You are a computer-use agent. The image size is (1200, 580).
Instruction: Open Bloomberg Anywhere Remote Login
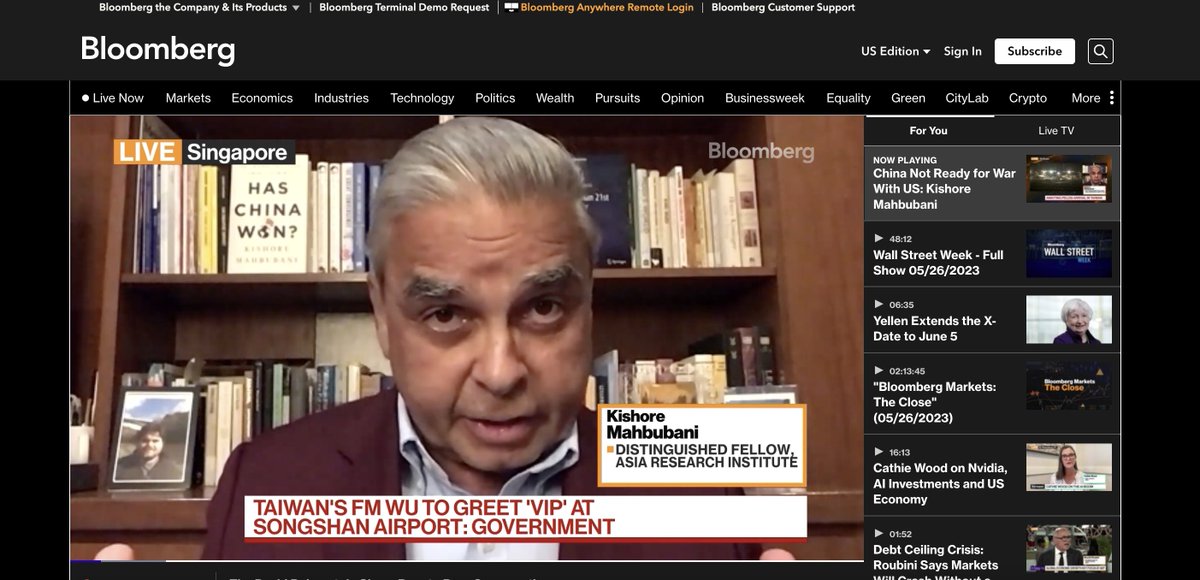598,7
